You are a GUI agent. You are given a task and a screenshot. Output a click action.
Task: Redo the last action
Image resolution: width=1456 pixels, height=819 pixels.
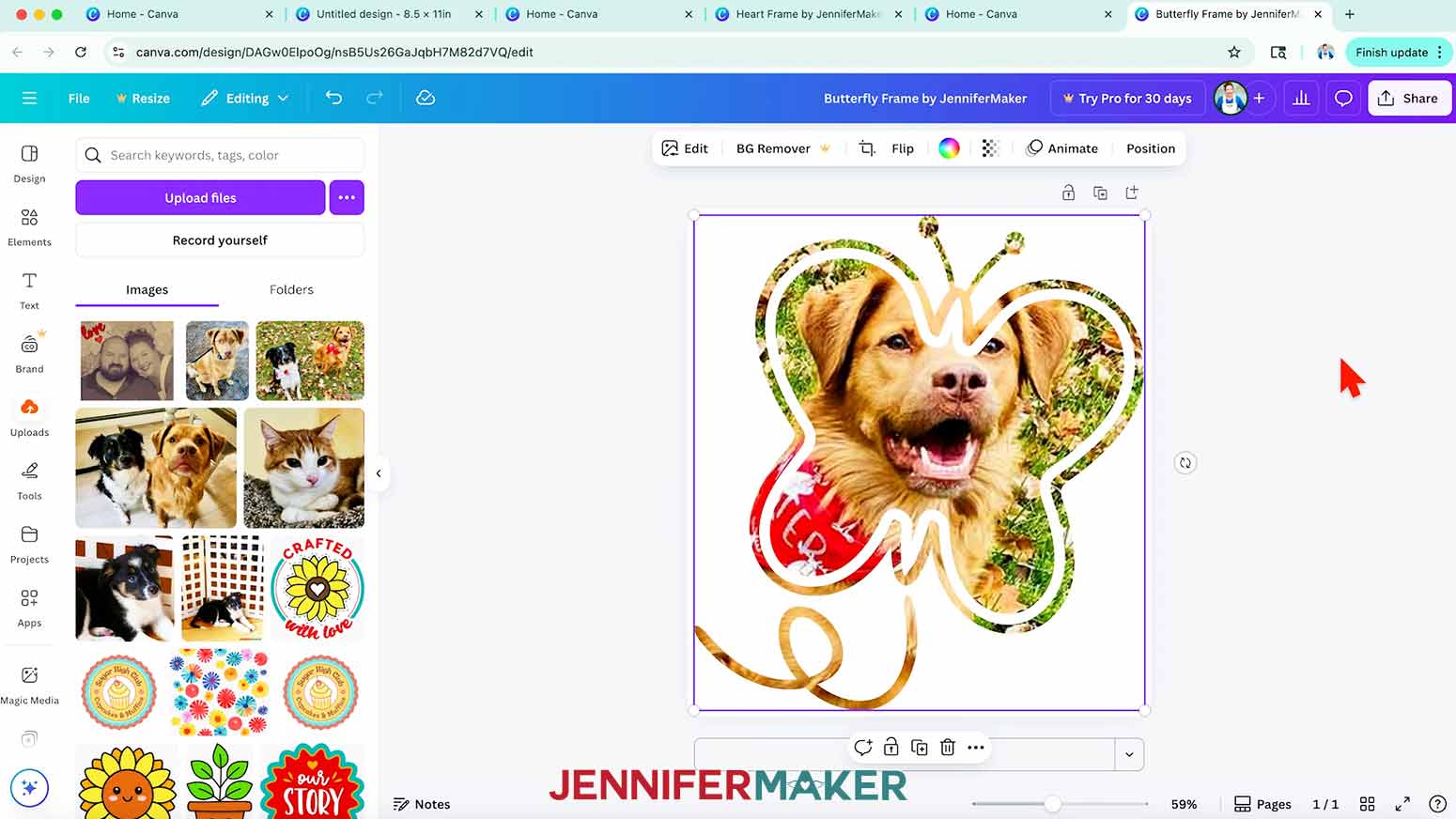pyautogui.click(x=374, y=98)
